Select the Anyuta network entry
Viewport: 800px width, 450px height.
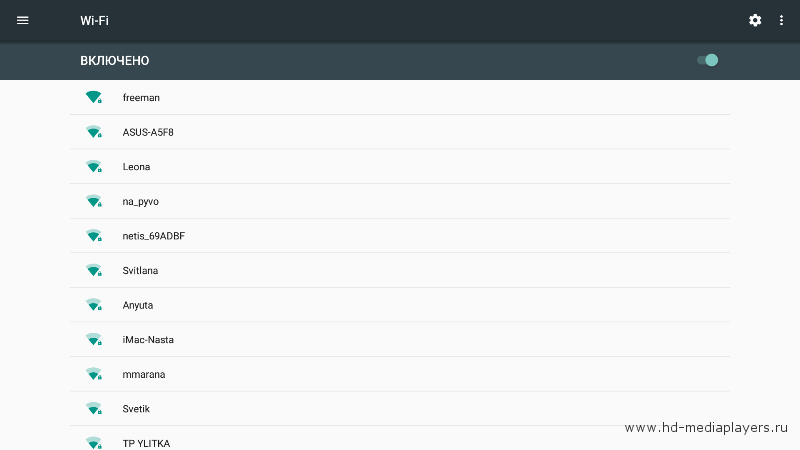point(400,305)
